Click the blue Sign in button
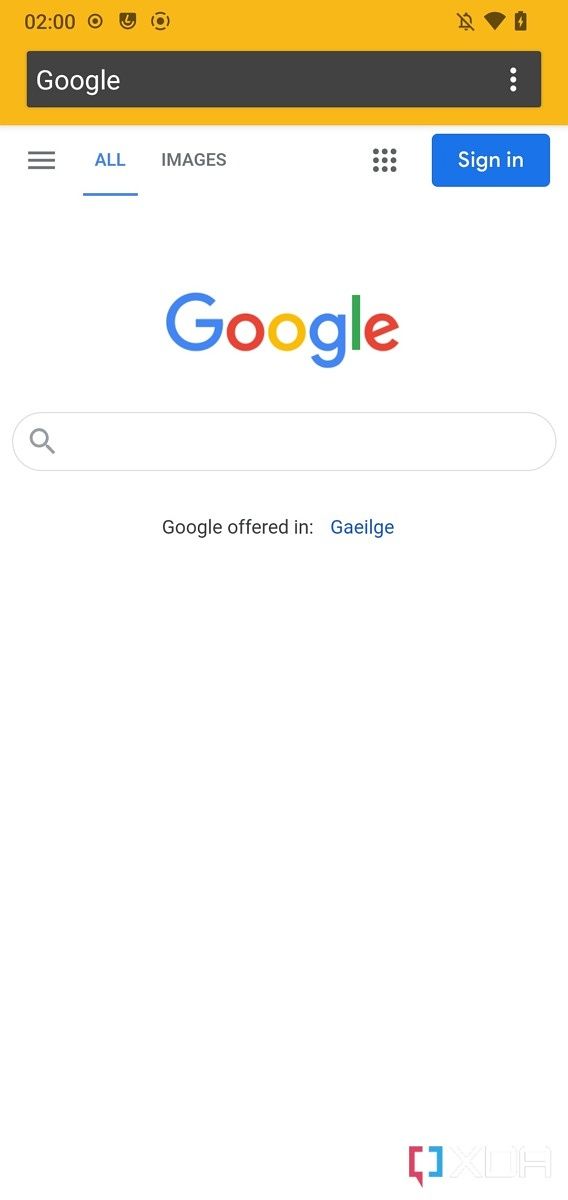568x1200 pixels. tap(491, 160)
